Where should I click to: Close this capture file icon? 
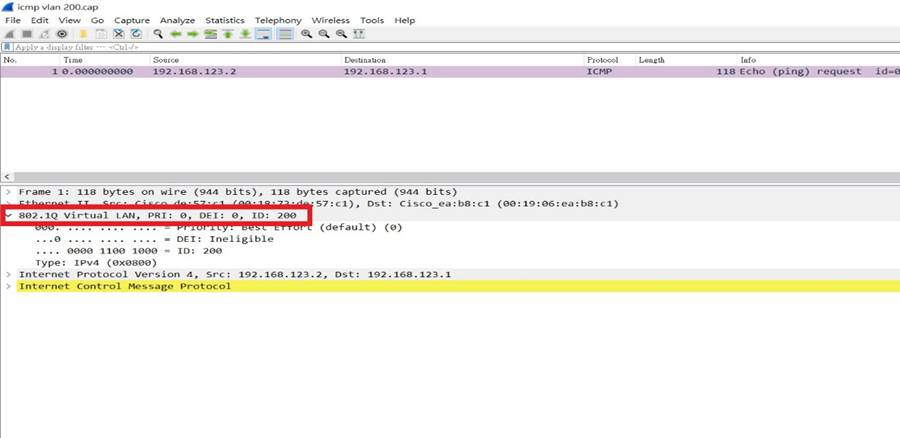click(x=118, y=34)
